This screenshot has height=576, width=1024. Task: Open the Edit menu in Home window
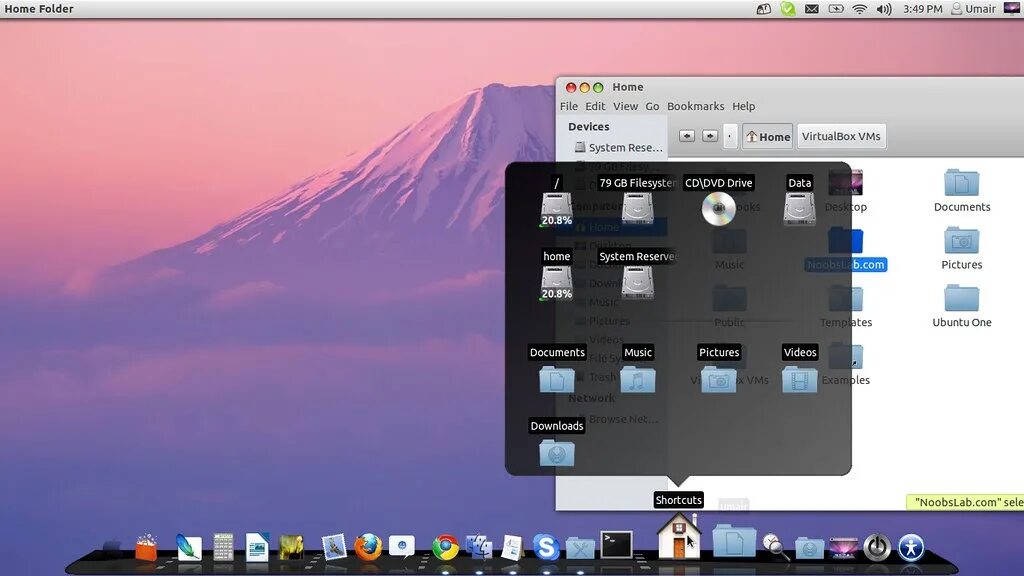pos(595,106)
